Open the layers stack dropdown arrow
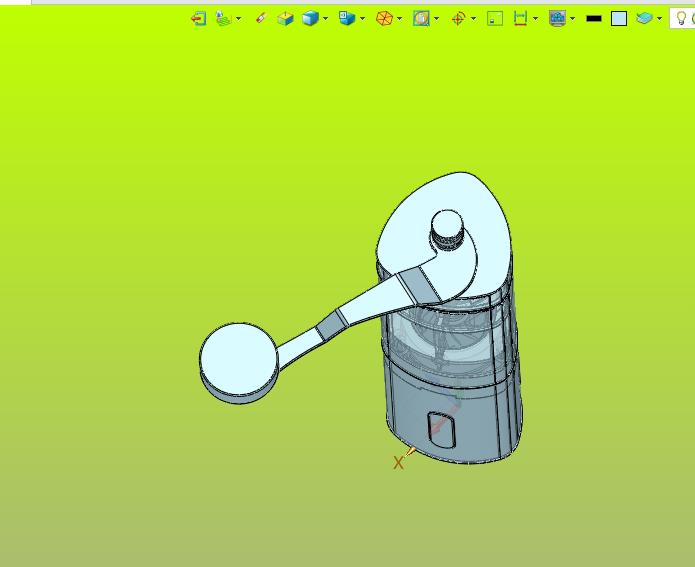The width and height of the screenshot is (695, 567). pos(660,19)
